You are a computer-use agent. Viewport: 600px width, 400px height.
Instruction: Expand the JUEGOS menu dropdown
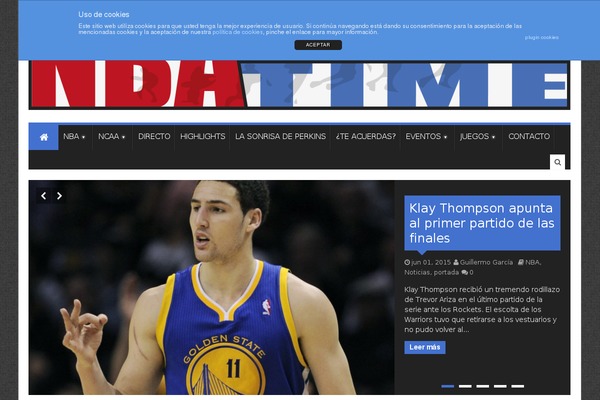coord(478,137)
